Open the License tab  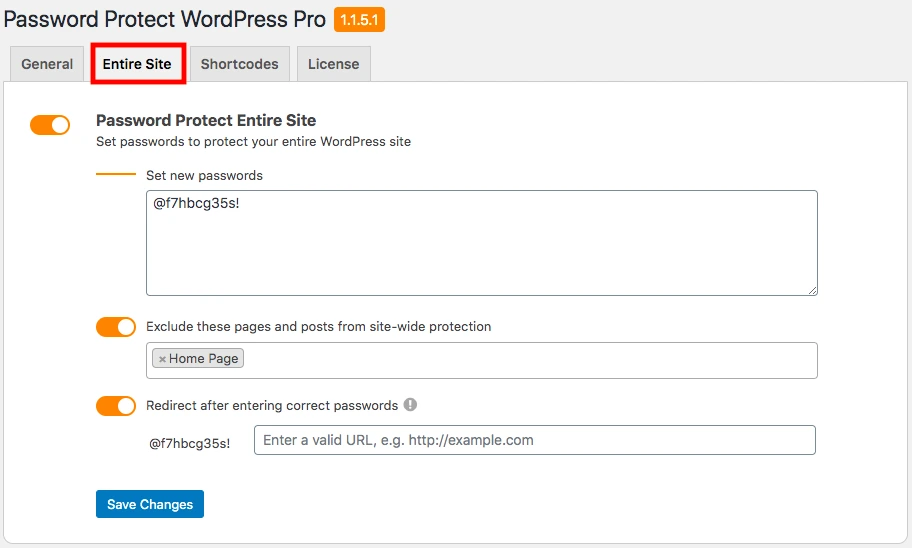334,64
